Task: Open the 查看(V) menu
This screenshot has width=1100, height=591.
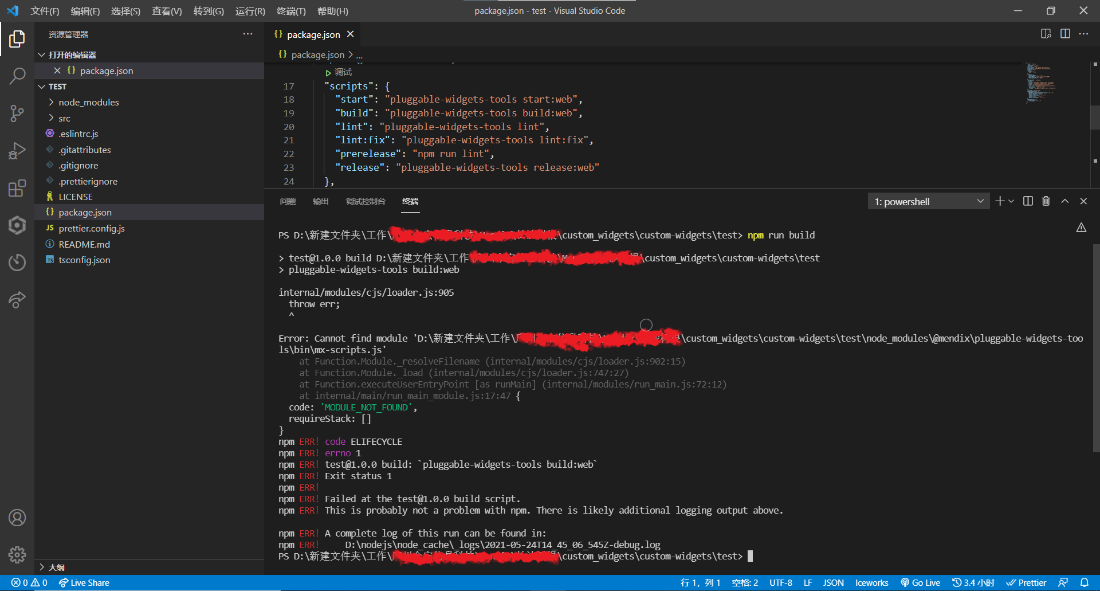Action: 166,11
